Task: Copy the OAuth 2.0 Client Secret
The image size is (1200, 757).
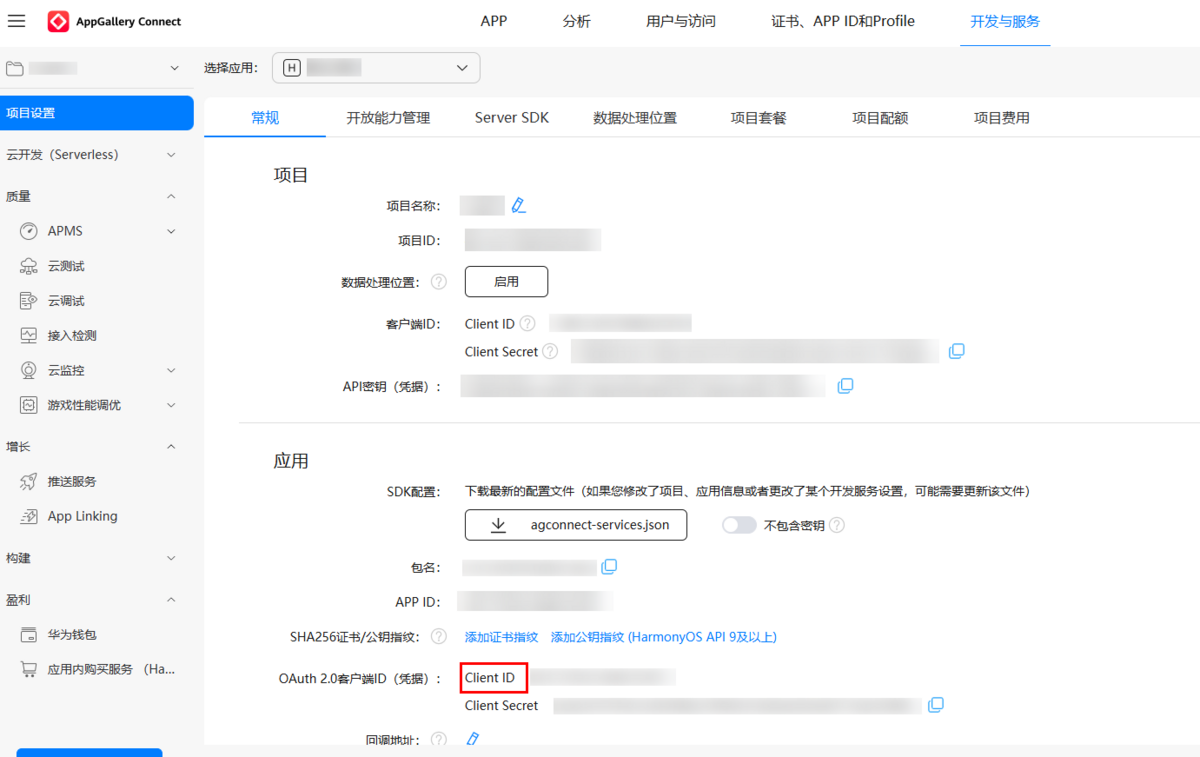Action: tap(935, 705)
